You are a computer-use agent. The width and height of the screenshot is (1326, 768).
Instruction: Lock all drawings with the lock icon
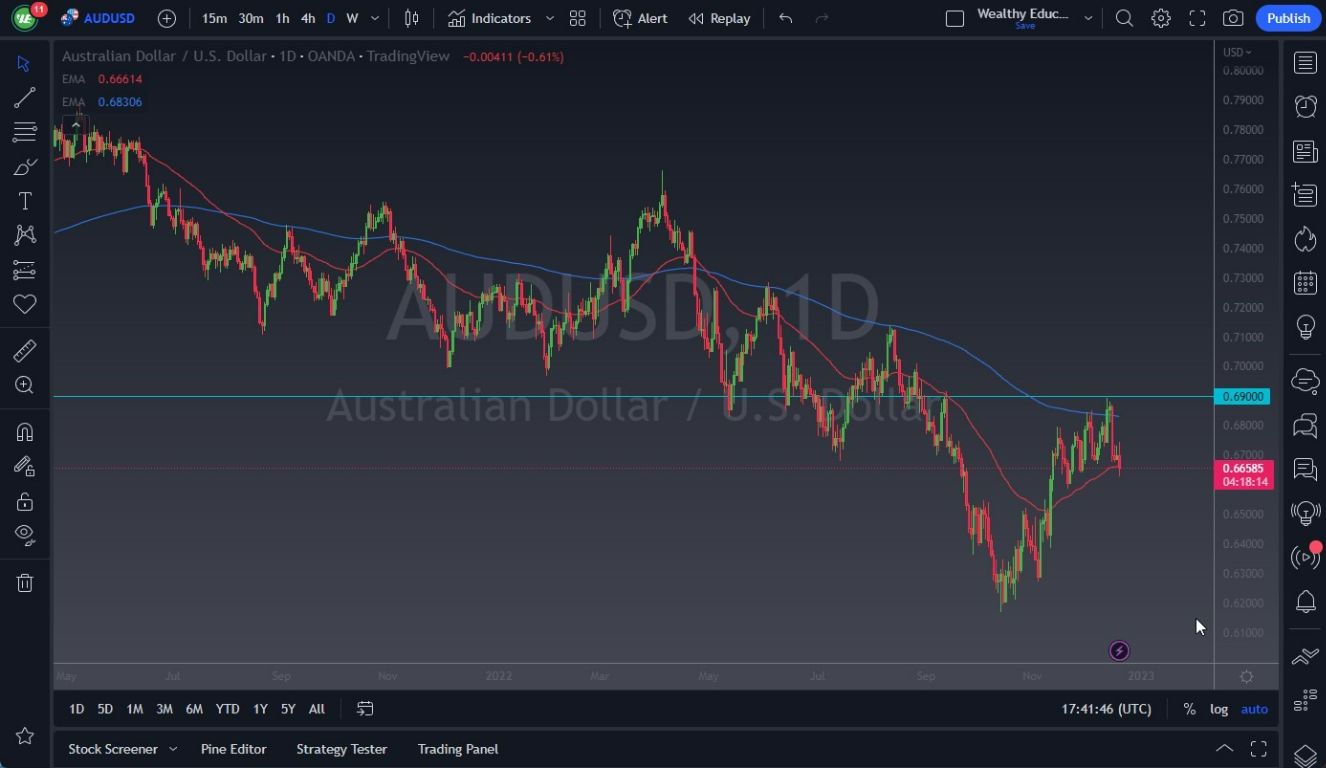click(x=25, y=501)
